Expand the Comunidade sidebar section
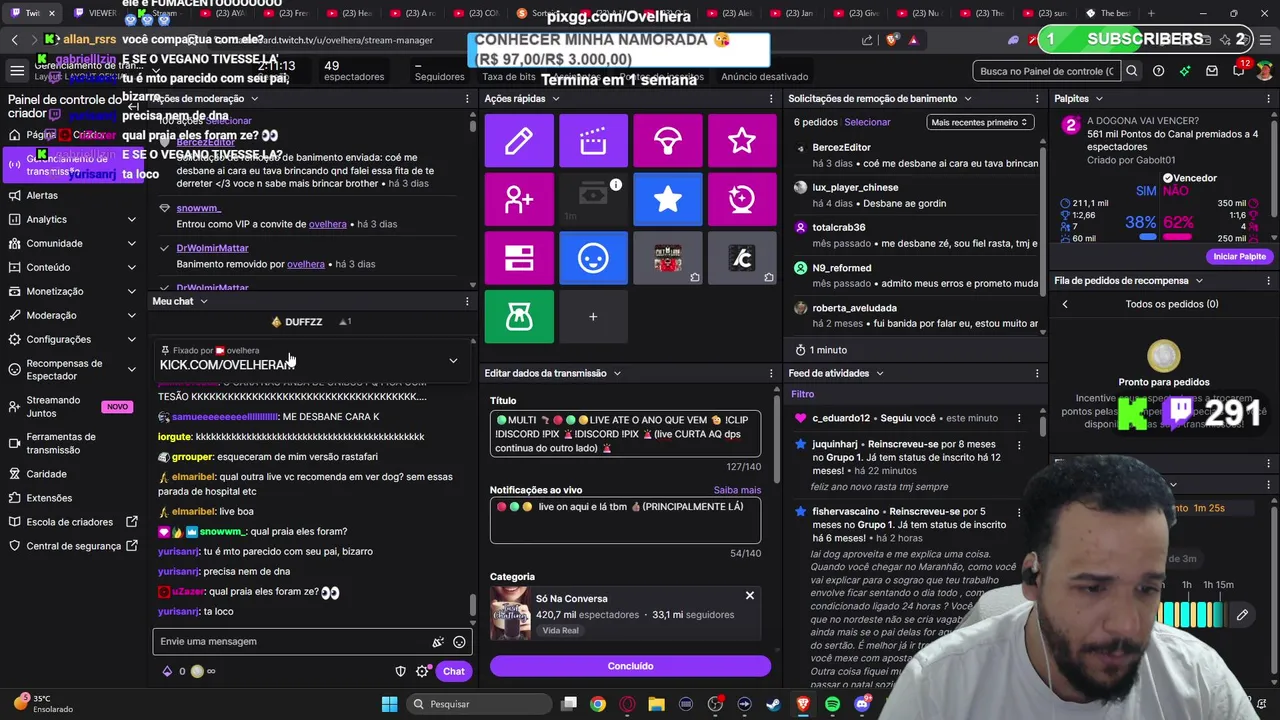Viewport: 1280px width, 720px height. (132, 243)
